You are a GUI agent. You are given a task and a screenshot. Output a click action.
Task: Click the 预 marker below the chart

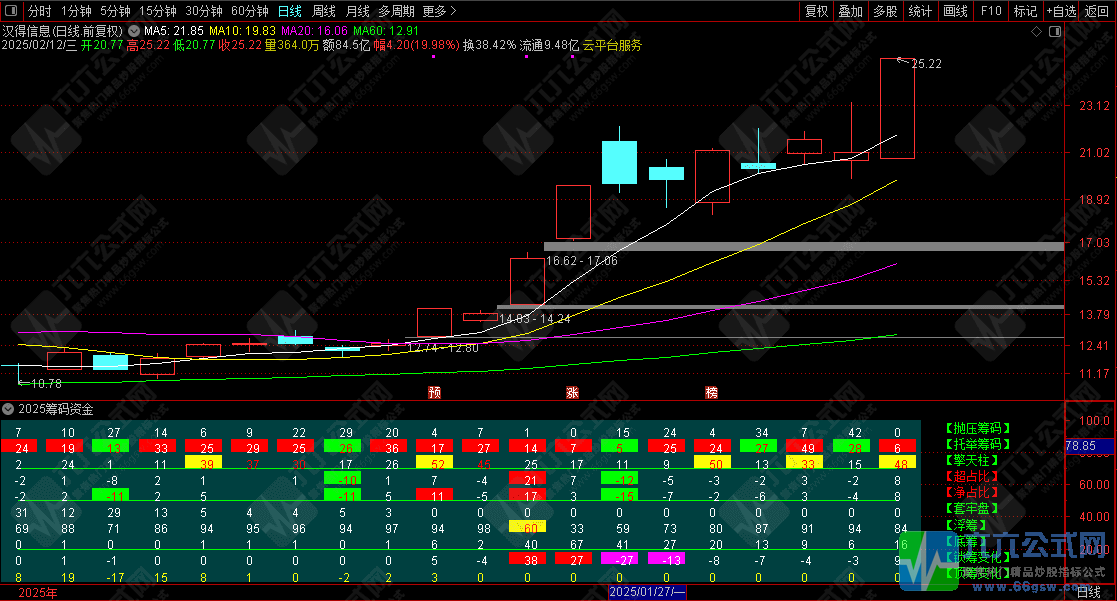point(434,393)
